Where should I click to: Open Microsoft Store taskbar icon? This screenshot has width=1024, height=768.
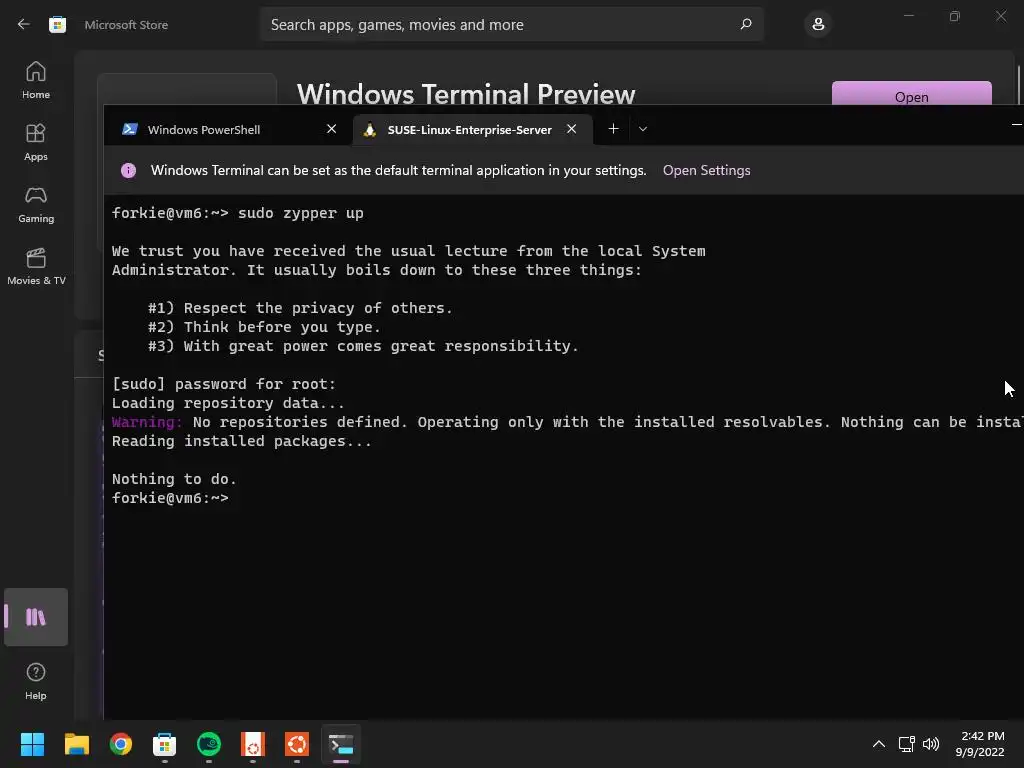[x=165, y=744]
